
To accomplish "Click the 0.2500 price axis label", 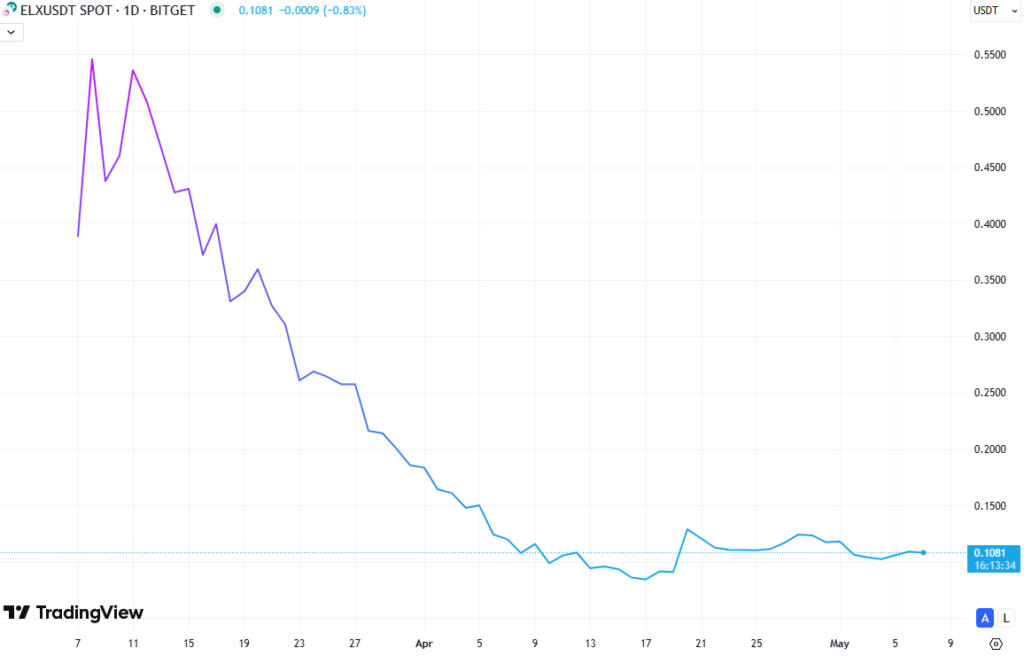I will tap(989, 393).
